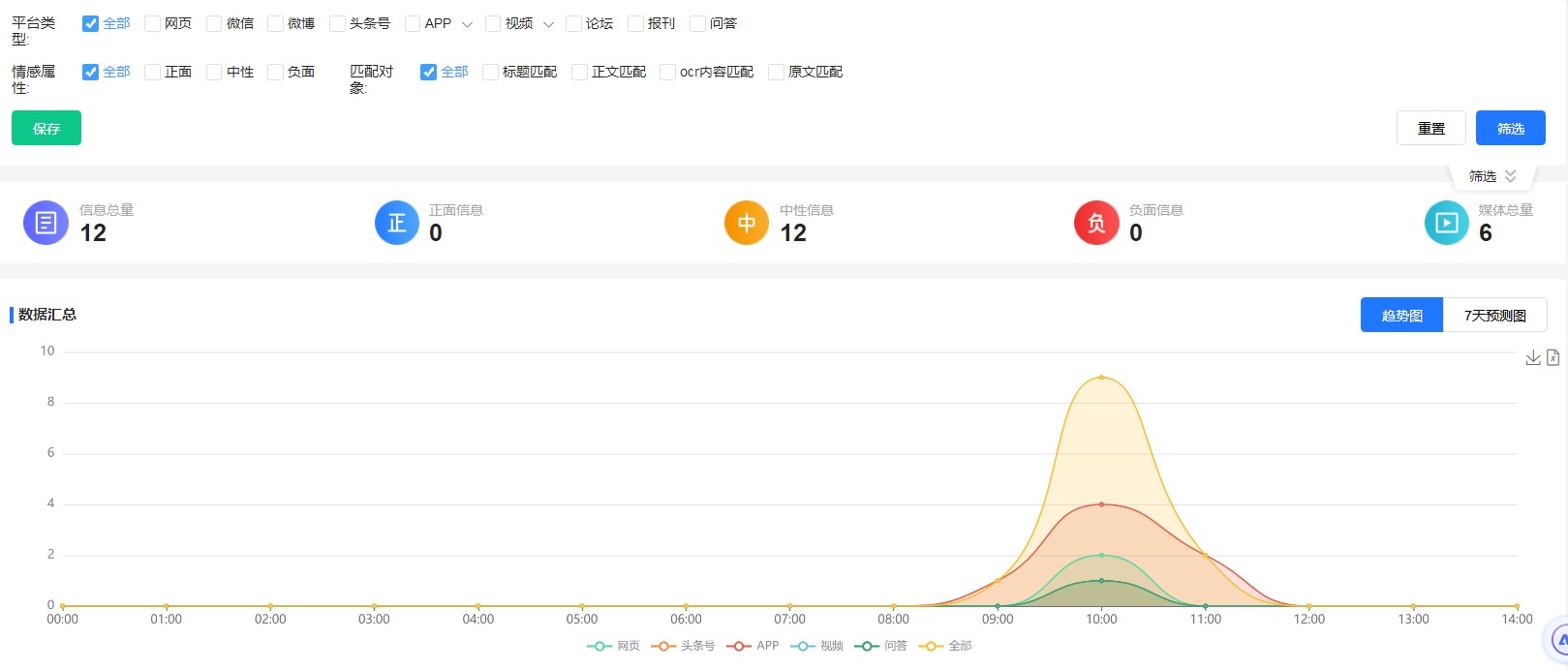Screen dimensions: 1568x670
Task: Click the 信息总量 document icon
Action: click(x=46, y=223)
